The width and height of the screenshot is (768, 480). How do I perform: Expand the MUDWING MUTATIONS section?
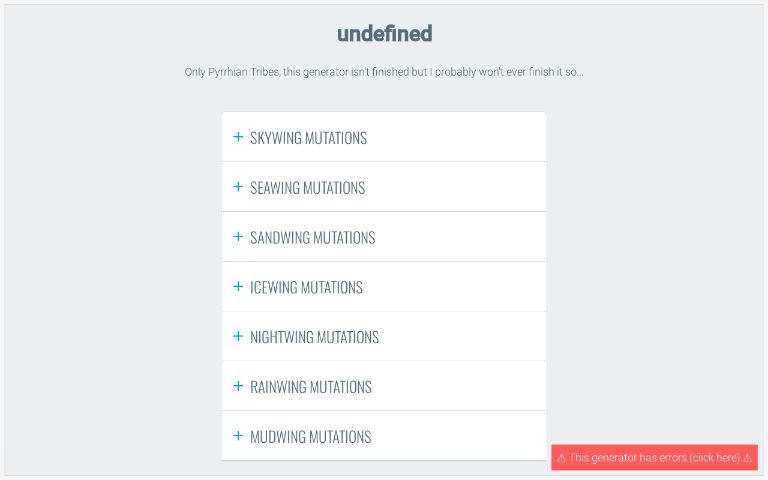tap(310, 437)
